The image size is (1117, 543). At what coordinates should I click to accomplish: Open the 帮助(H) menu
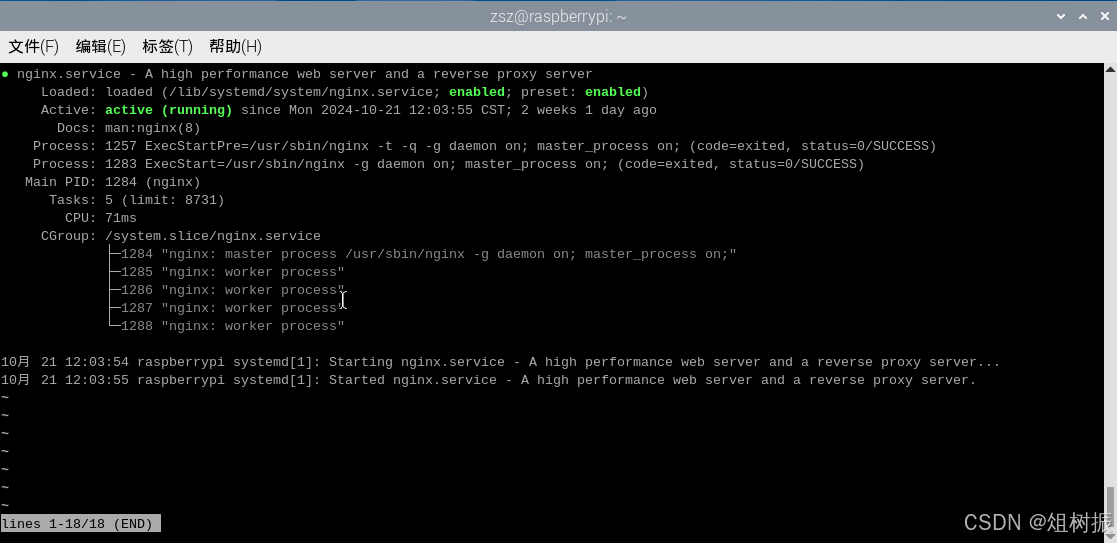pyautogui.click(x=235, y=46)
